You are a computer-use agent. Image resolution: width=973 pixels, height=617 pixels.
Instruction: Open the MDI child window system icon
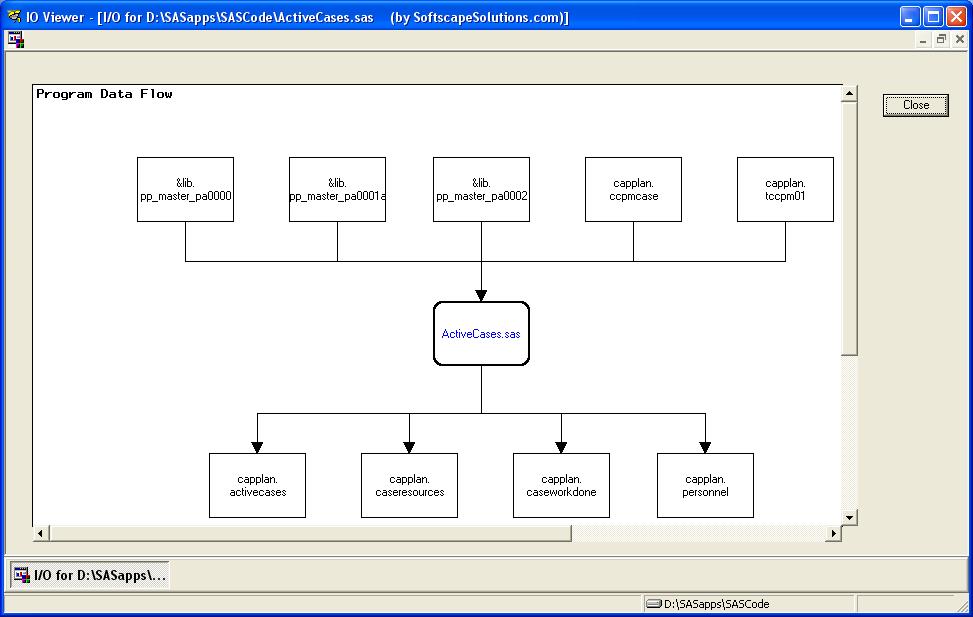(x=16, y=40)
